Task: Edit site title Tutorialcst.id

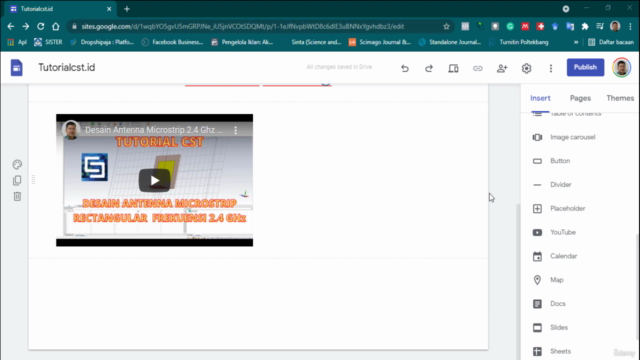Action: coord(67,67)
